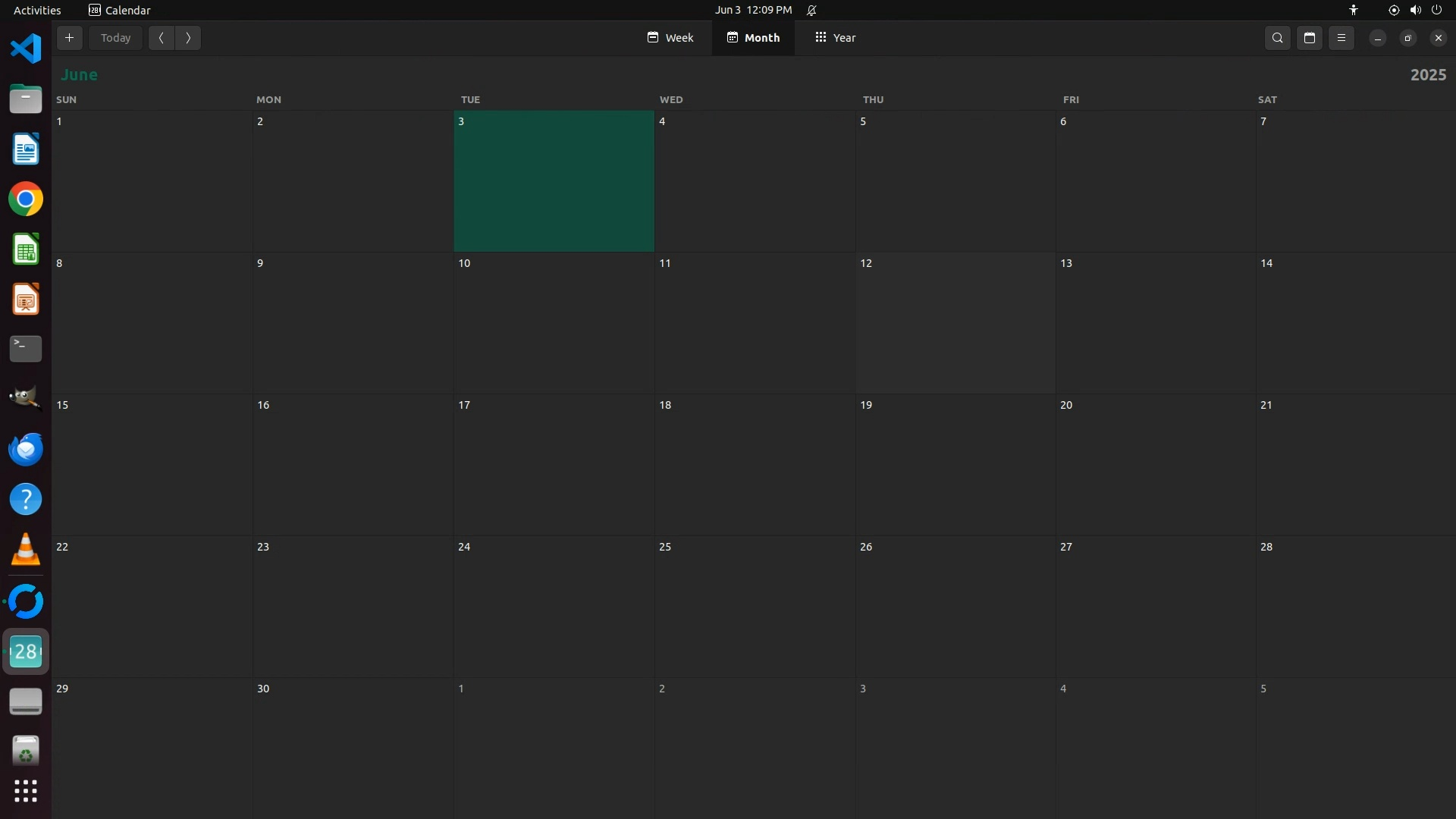Image resolution: width=1456 pixels, height=819 pixels.
Task: Go to previous month with left chevron
Action: coord(162,38)
